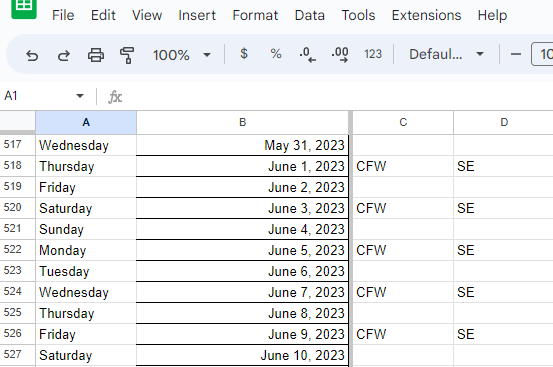Activate the Paint format roller icon

point(127,55)
